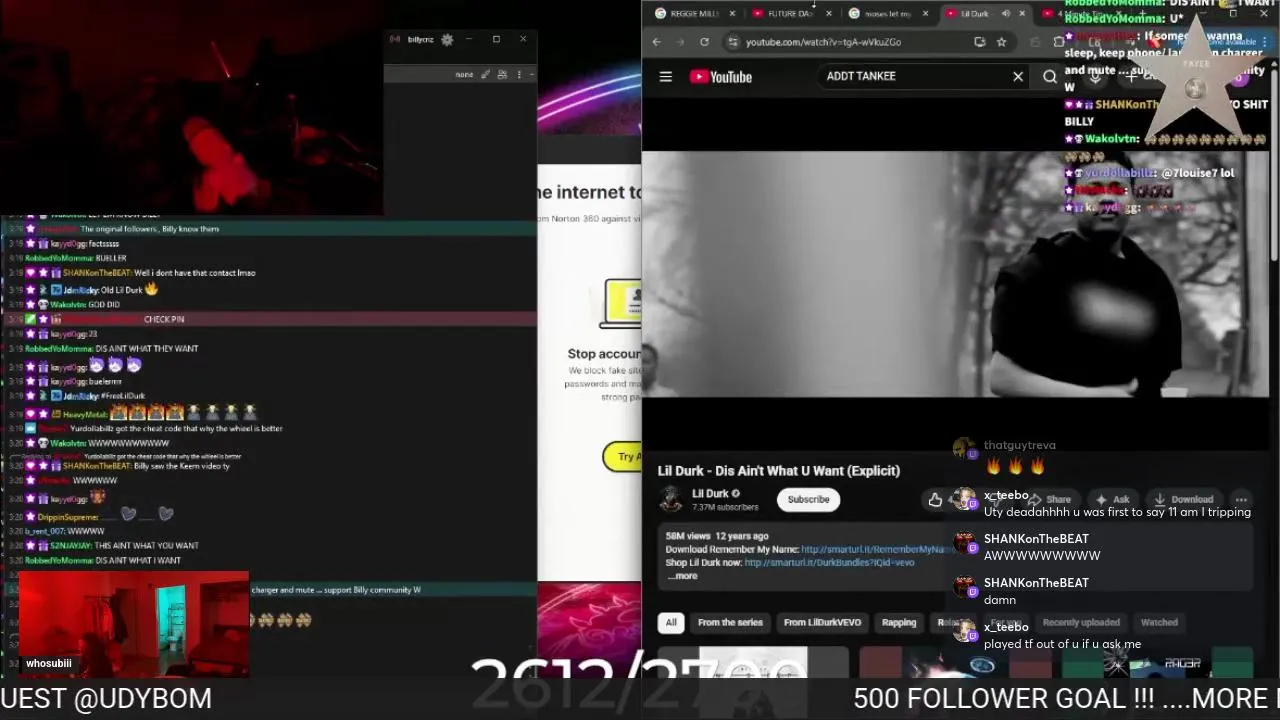Click the title 'Lil Durk - Dis Ain't What U Want (Explicit)'
1280x720 pixels.
point(779,470)
